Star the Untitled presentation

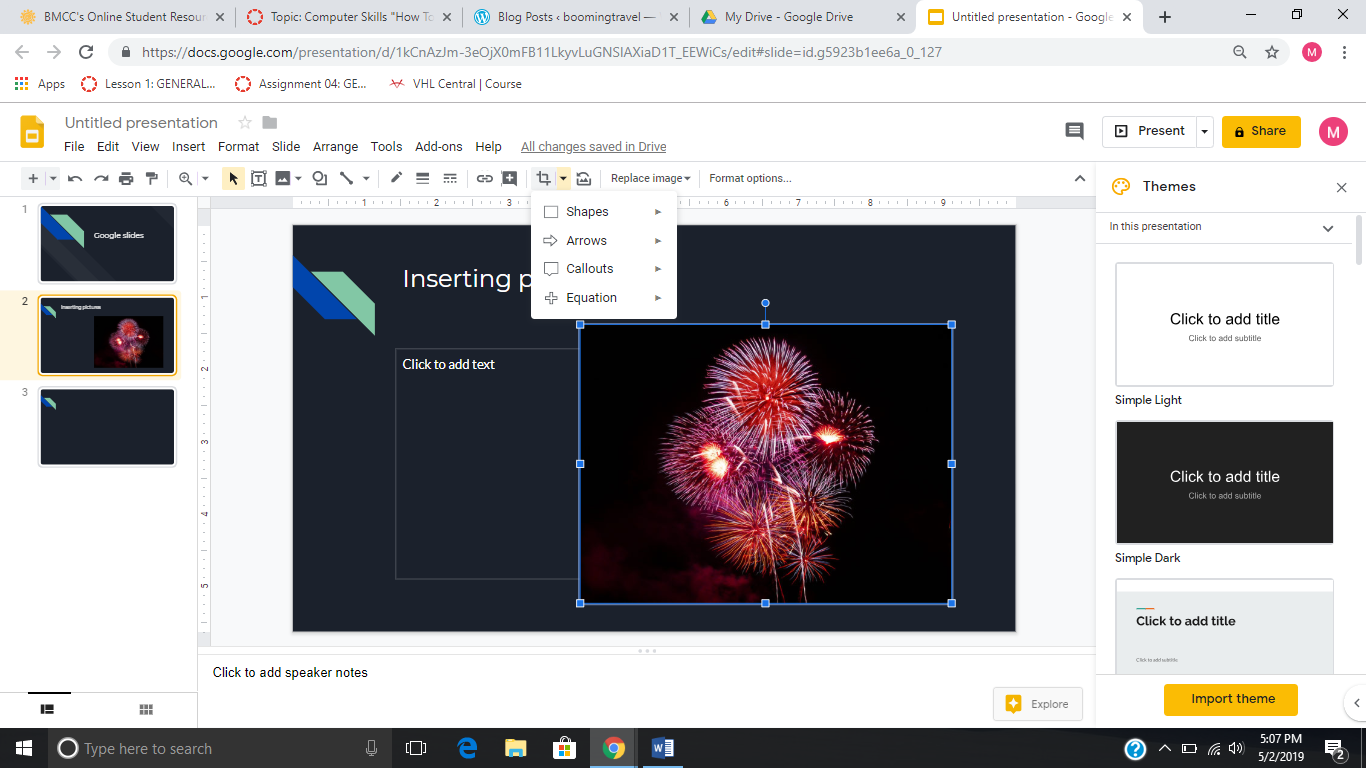pyautogui.click(x=244, y=123)
